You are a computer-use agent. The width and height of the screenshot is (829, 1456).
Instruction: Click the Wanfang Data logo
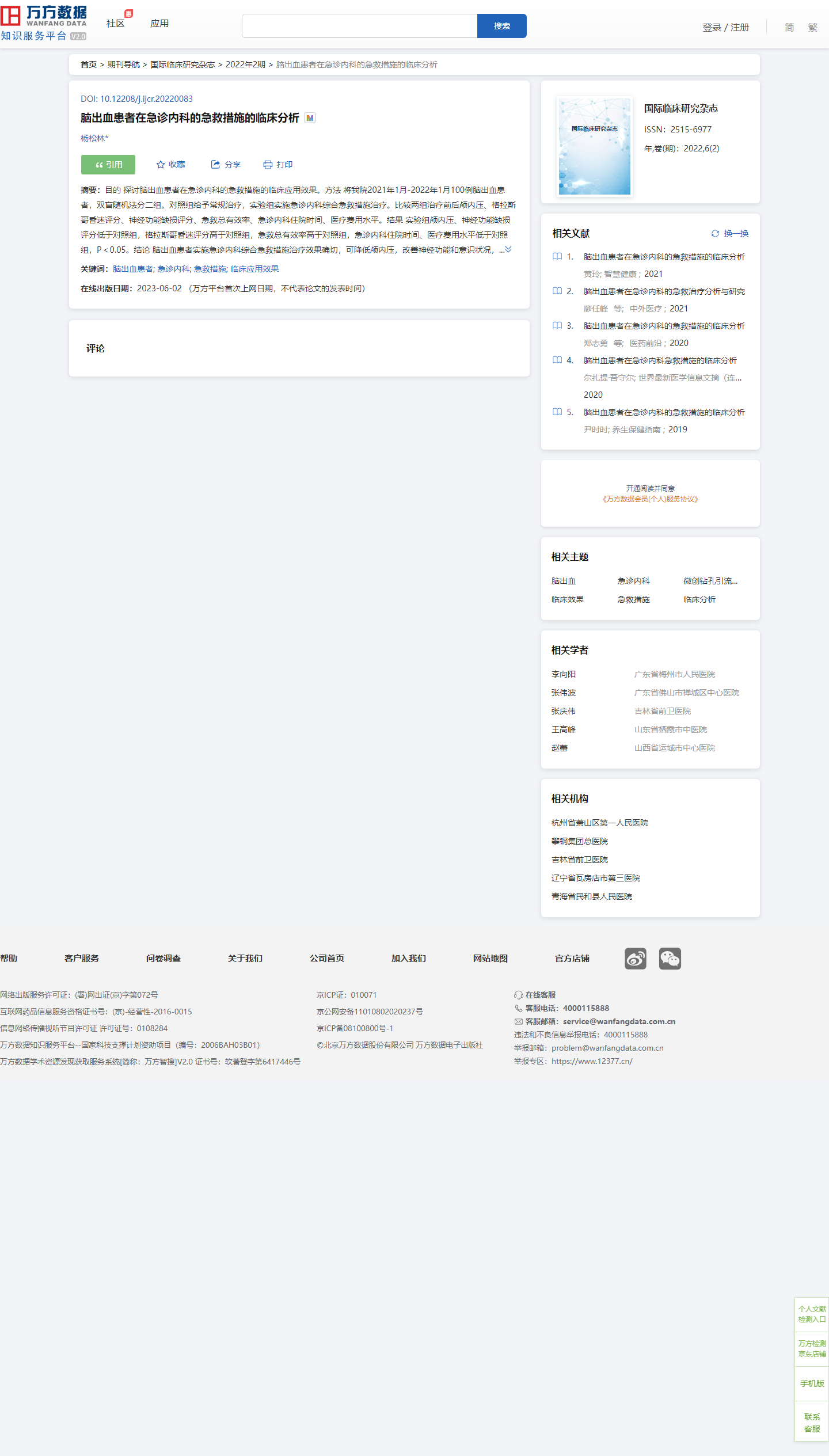[x=44, y=23]
